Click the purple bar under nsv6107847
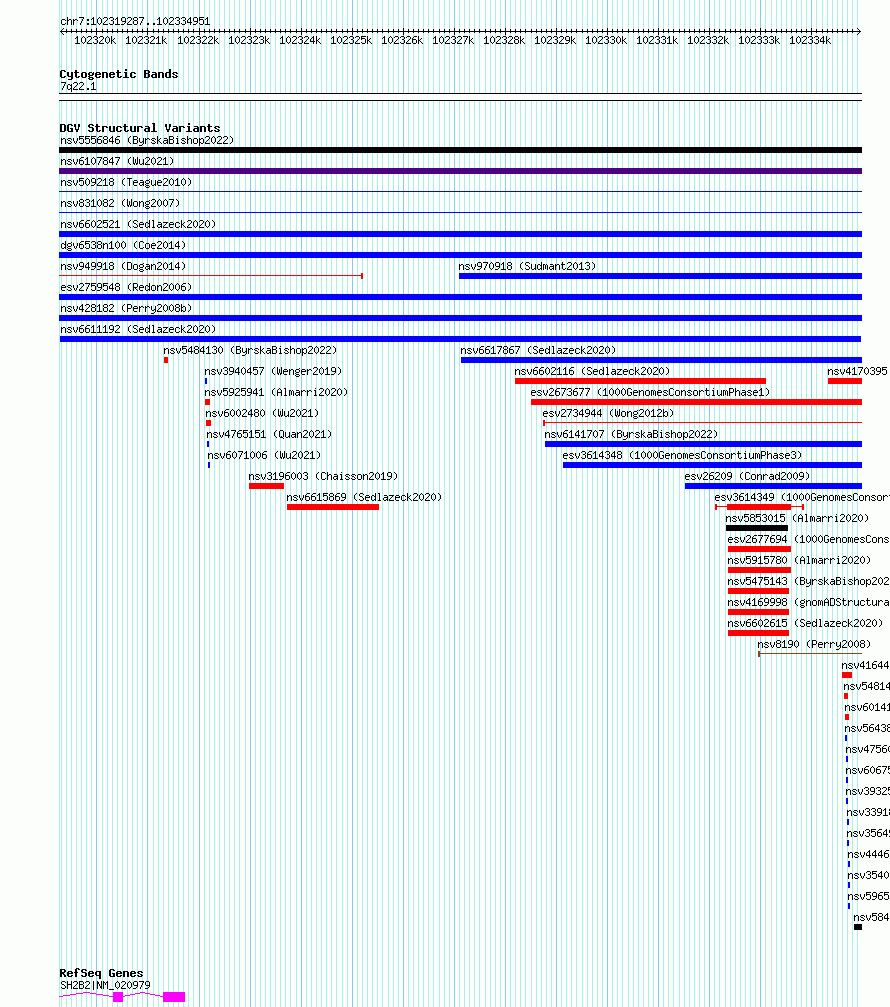This screenshot has width=890, height=1007. click(x=460, y=171)
